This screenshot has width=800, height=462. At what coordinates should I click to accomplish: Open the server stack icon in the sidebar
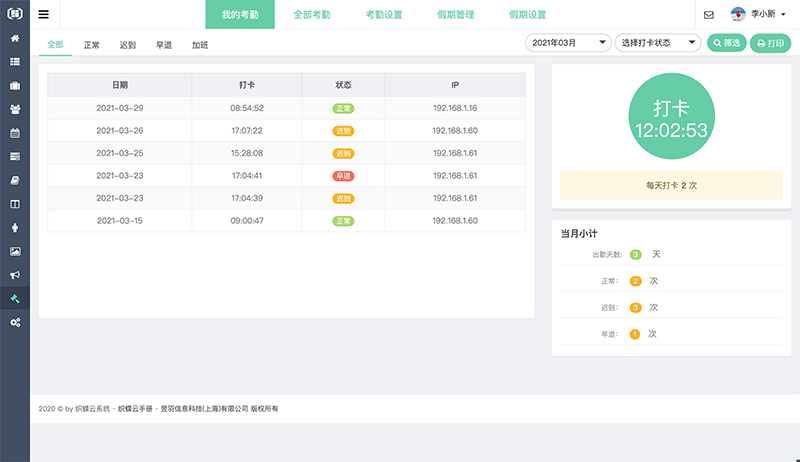[15, 157]
